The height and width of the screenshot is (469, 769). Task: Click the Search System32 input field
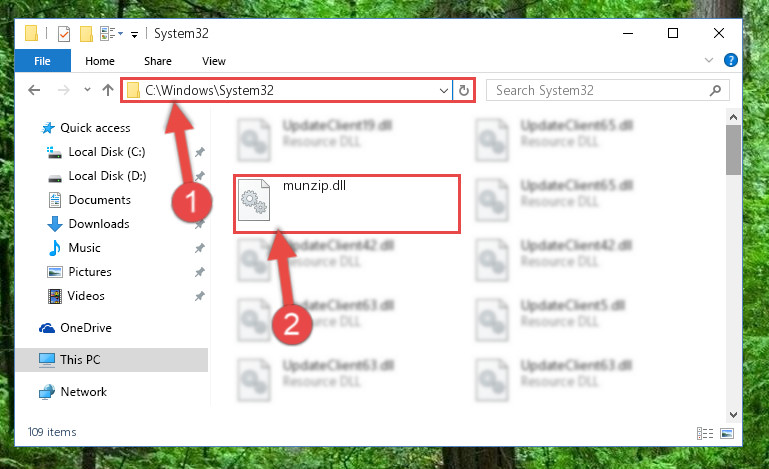[x=598, y=90]
